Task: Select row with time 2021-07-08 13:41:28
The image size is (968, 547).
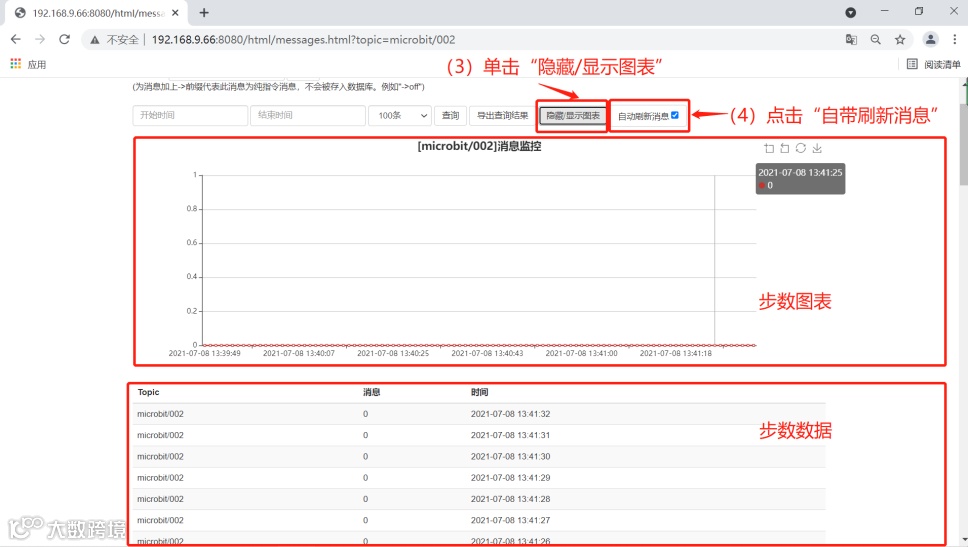Action: (479, 499)
